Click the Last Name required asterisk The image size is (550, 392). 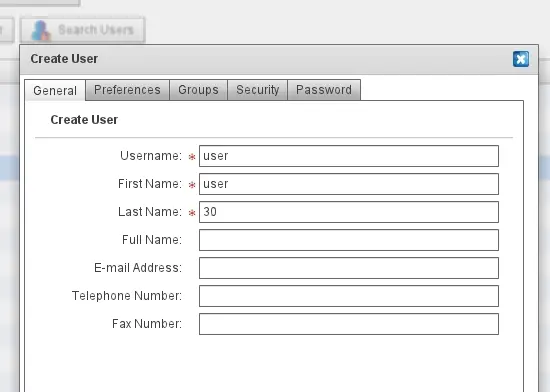coord(192,213)
